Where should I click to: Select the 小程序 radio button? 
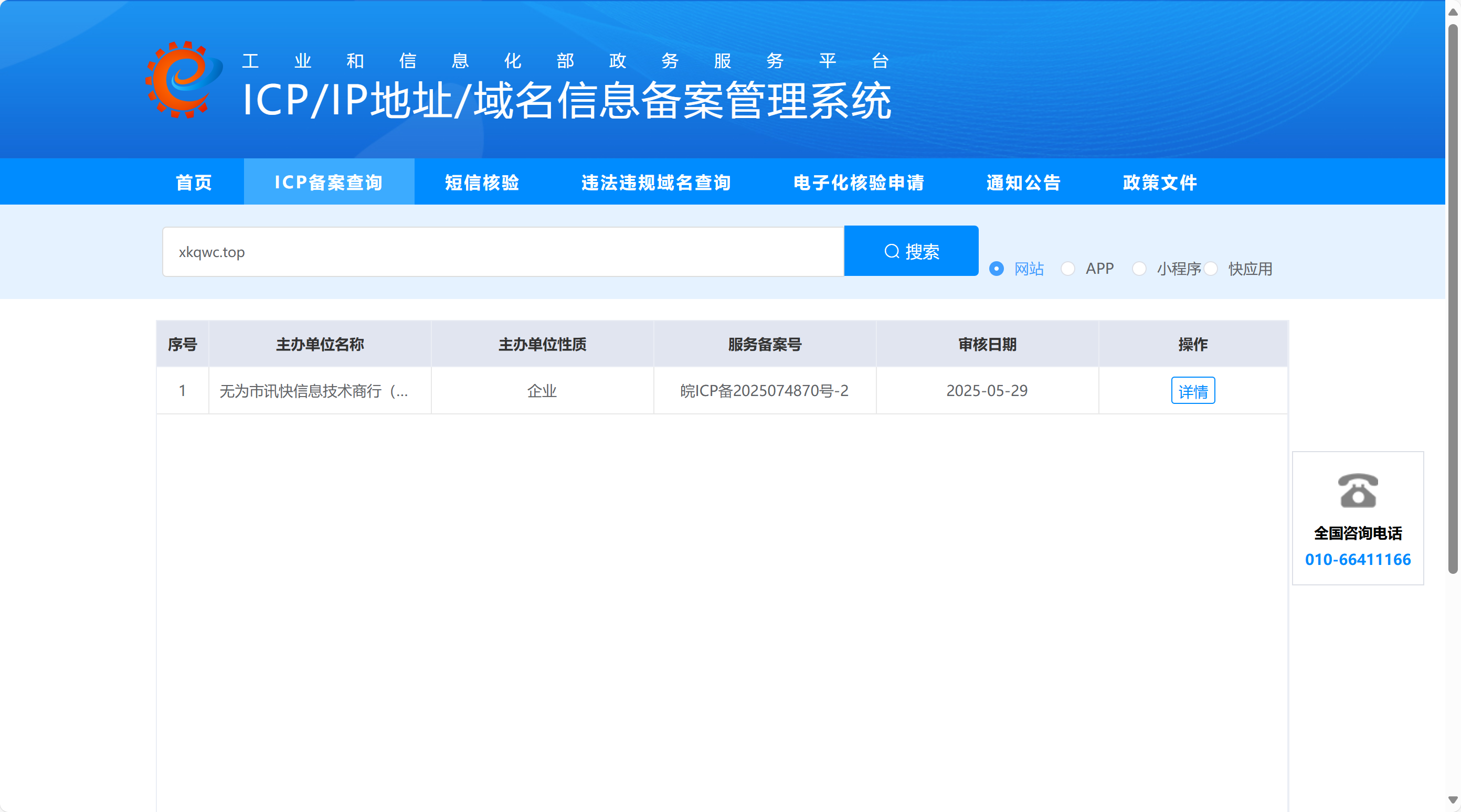[x=1139, y=269]
